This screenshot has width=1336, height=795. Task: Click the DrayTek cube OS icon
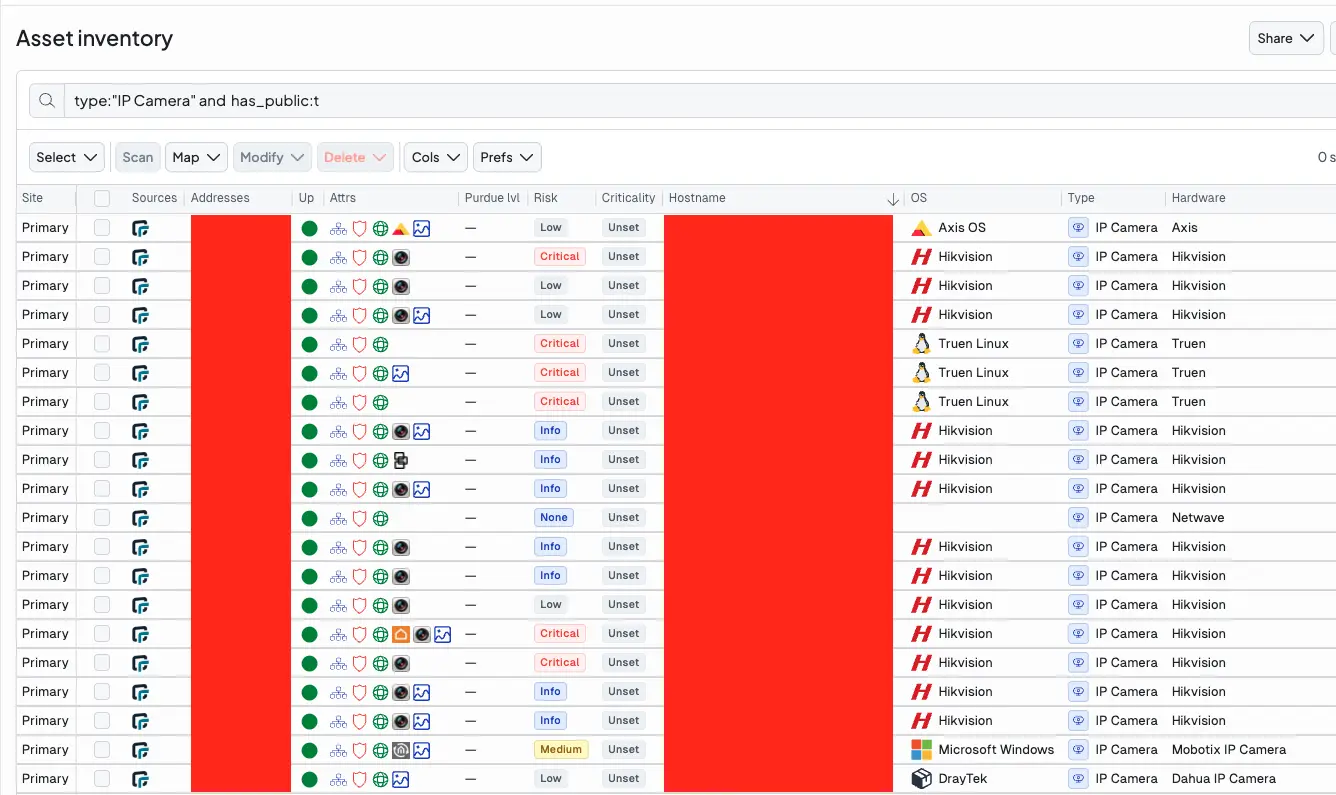click(x=921, y=779)
